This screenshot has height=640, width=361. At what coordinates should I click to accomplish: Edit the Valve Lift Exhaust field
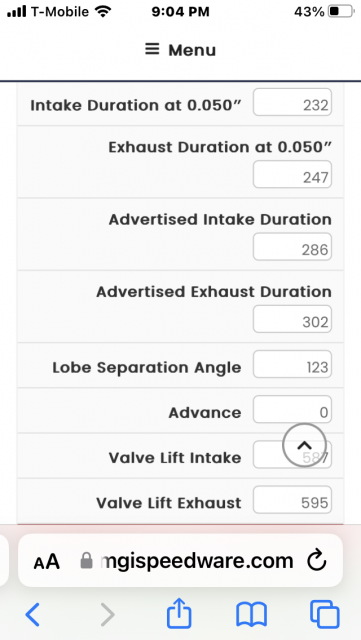click(292, 500)
